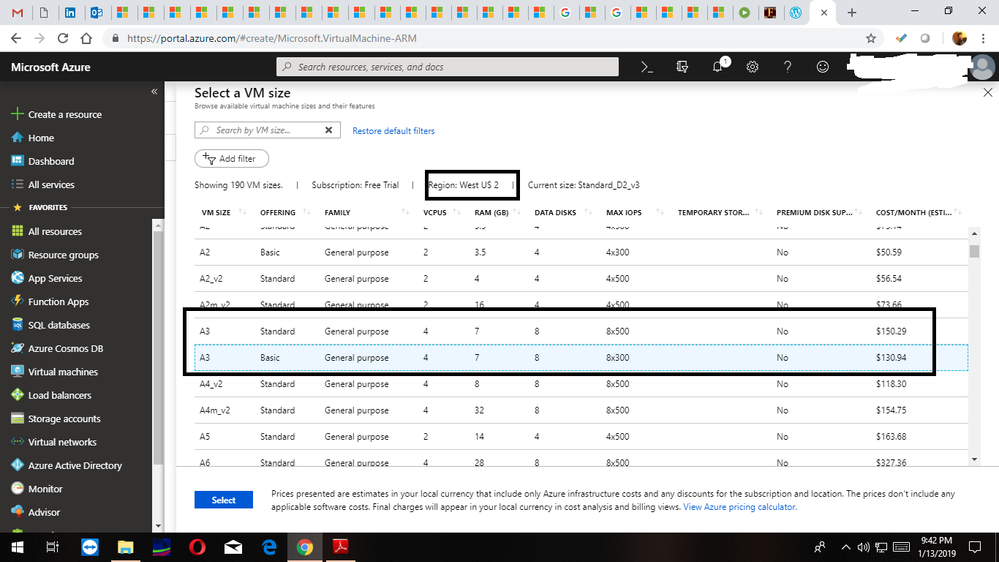This screenshot has width=999, height=562.
Task: Collapse the left sidebar menu
Action: (x=154, y=92)
